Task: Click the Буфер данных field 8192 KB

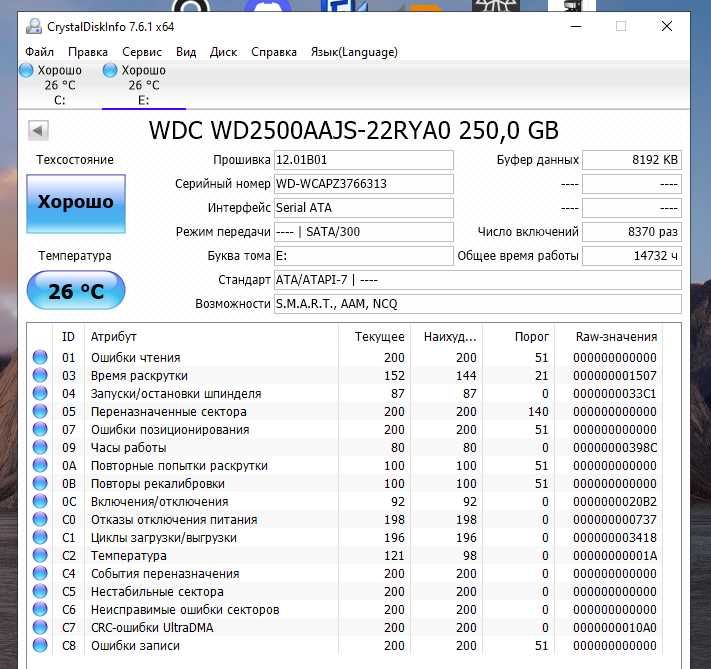Action: click(x=632, y=160)
